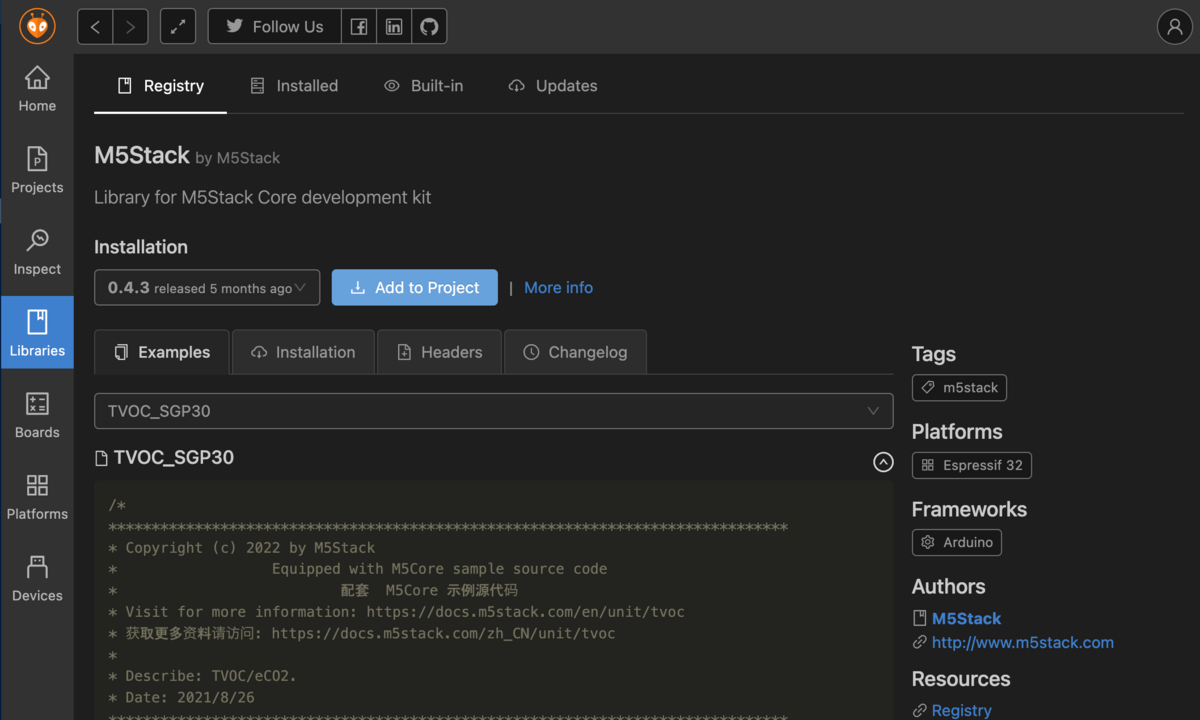The image size is (1200, 720).
Task: Go forward with the right arrow
Action: click(x=131, y=27)
